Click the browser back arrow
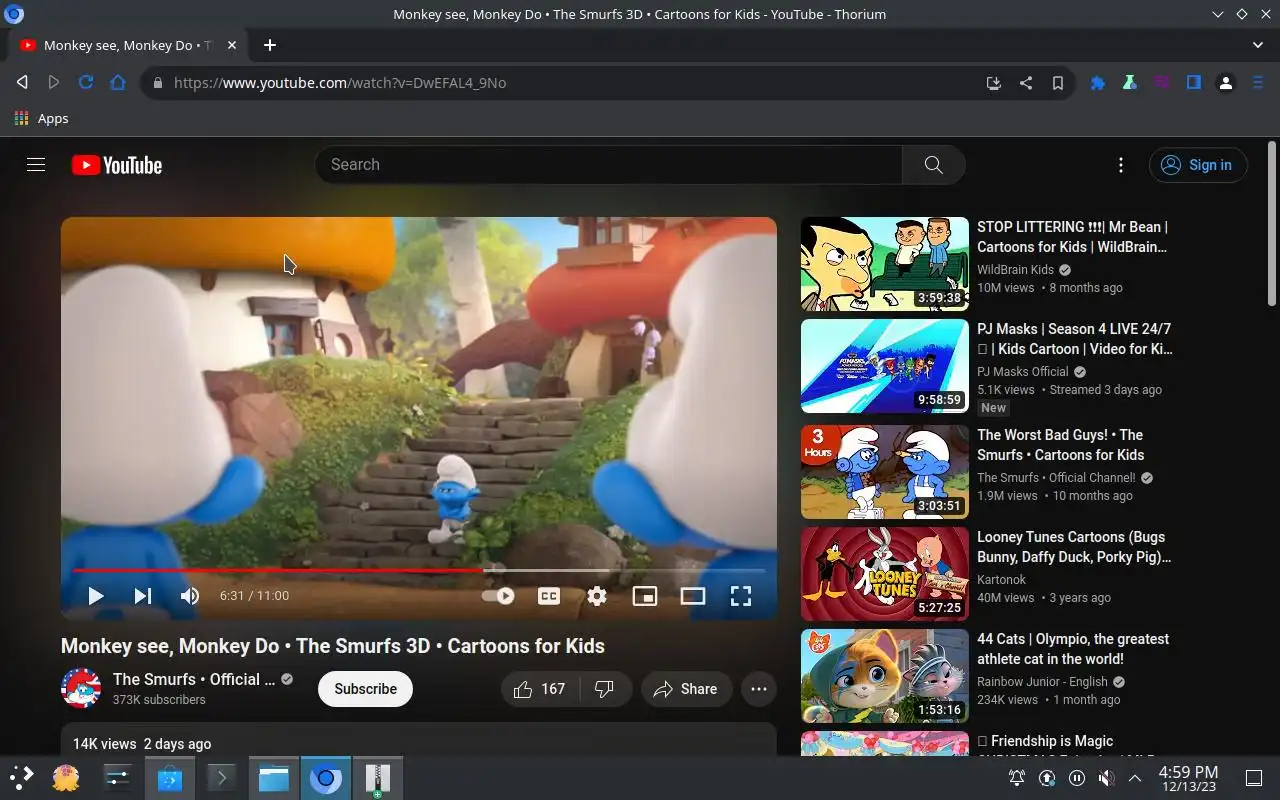The height and width of the screenshot is (800, 1280). click(22, 83)
